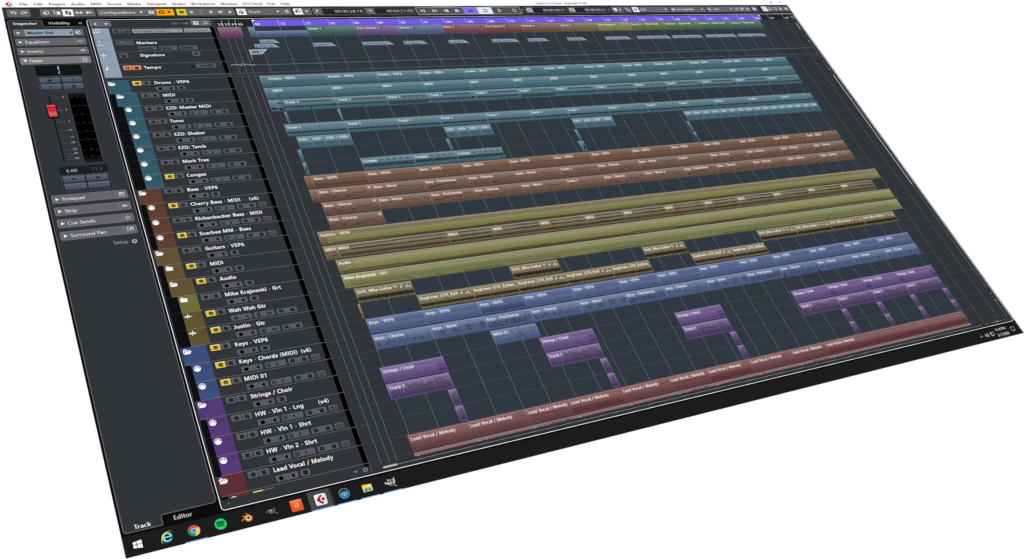Launch Internet Explorer from the taskbar

167,537
